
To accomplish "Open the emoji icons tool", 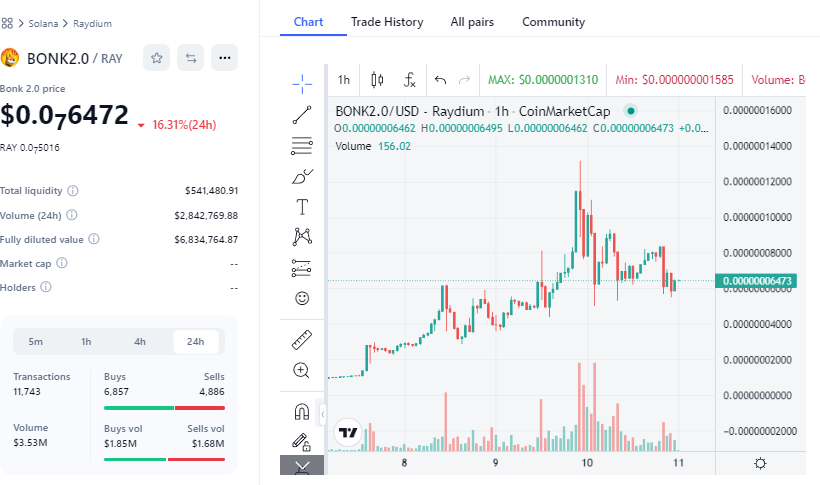I will tap(302, 298).
